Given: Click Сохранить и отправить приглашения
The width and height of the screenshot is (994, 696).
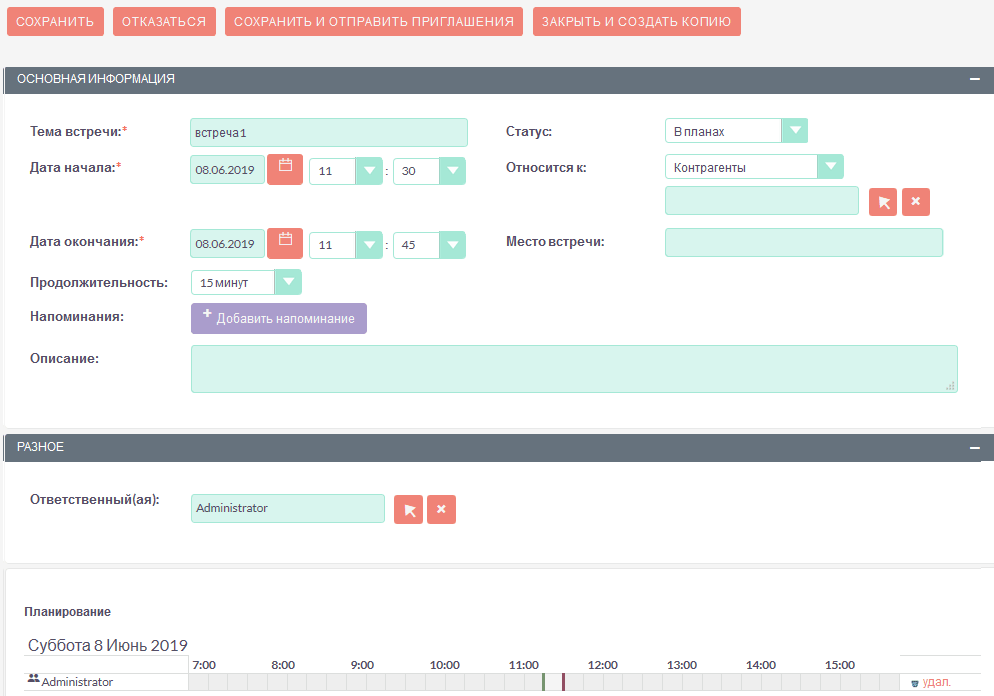Looking at the screenshot, I should (374, 22).
